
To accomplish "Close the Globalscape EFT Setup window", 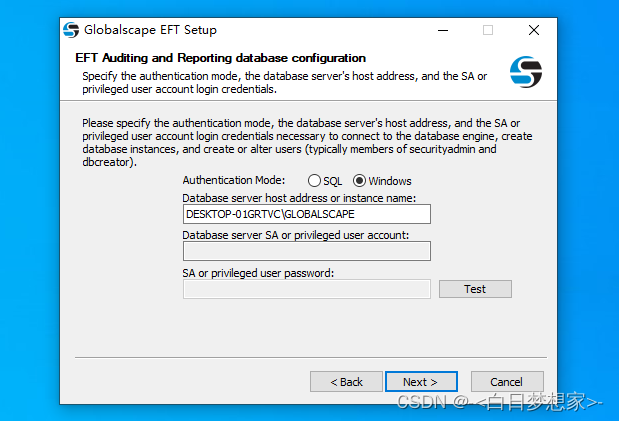I will tap(534, 30).
